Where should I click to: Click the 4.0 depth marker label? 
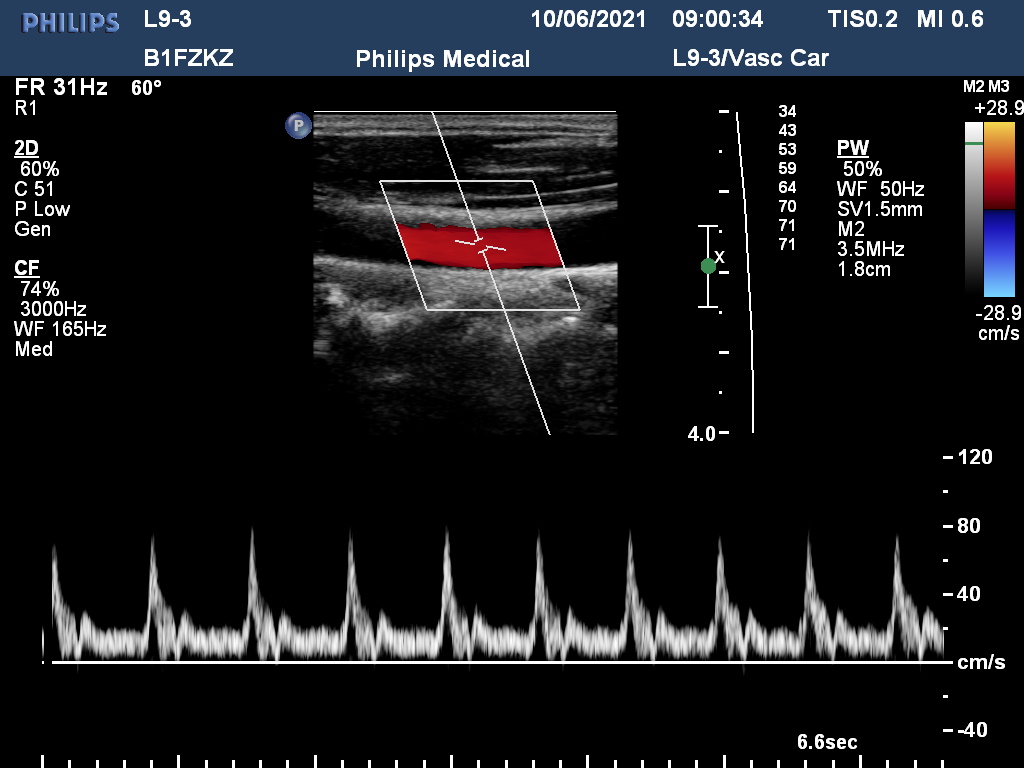click(701, 434)
